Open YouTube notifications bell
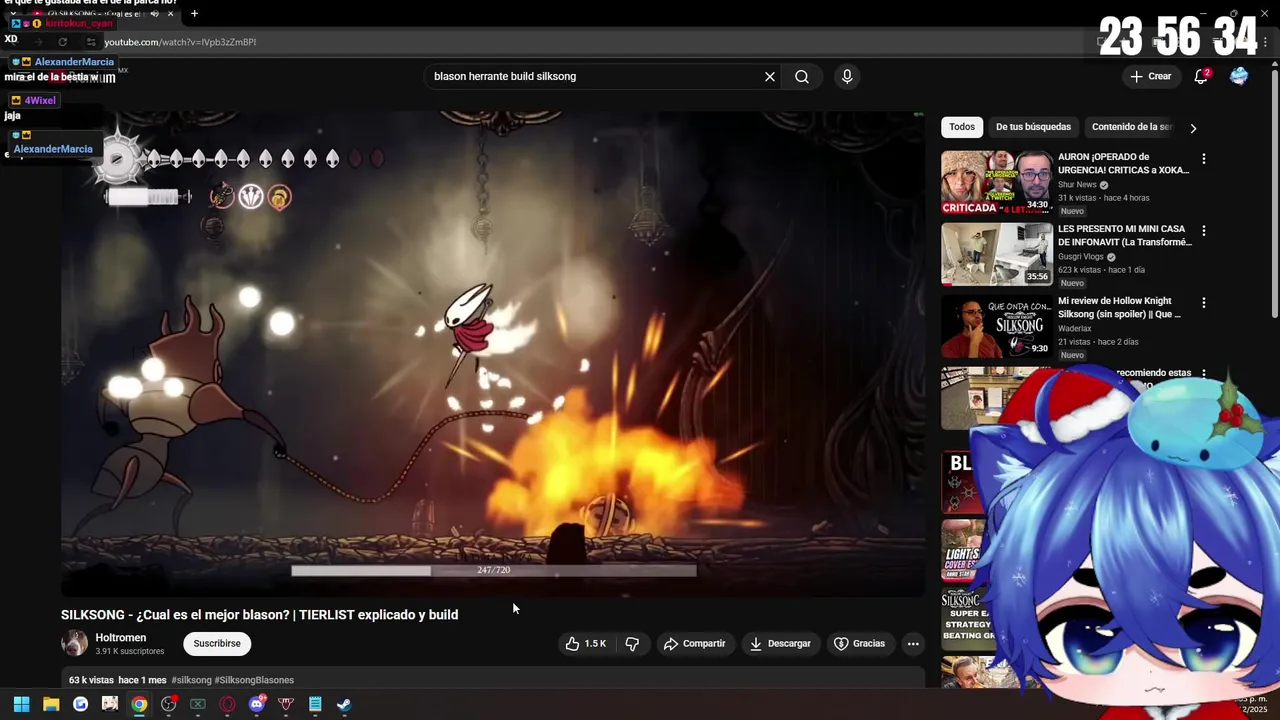1280x720 pixels. tap(1201, 77)
